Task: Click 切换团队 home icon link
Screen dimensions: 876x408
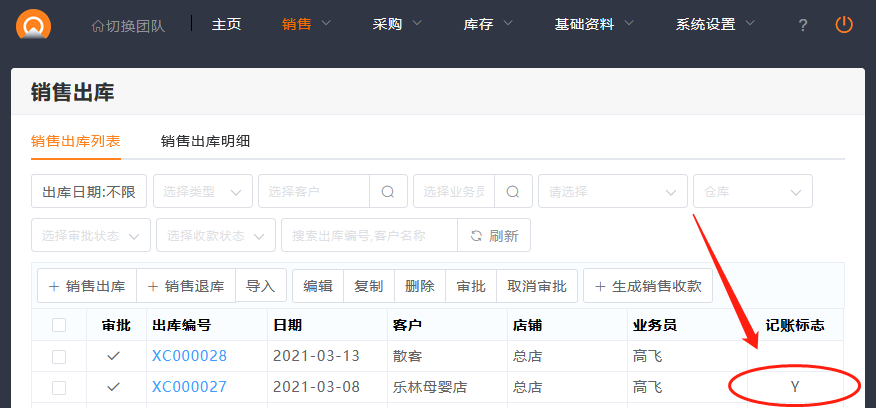Action: click(128, 25)
